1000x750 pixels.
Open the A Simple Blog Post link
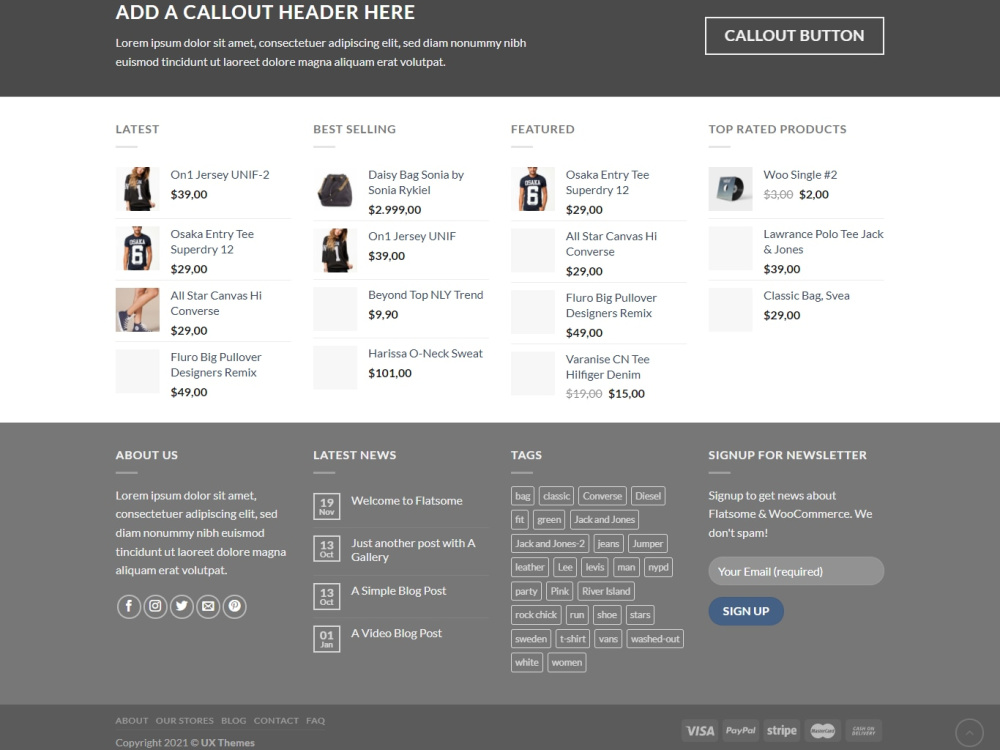coord(399,591)
